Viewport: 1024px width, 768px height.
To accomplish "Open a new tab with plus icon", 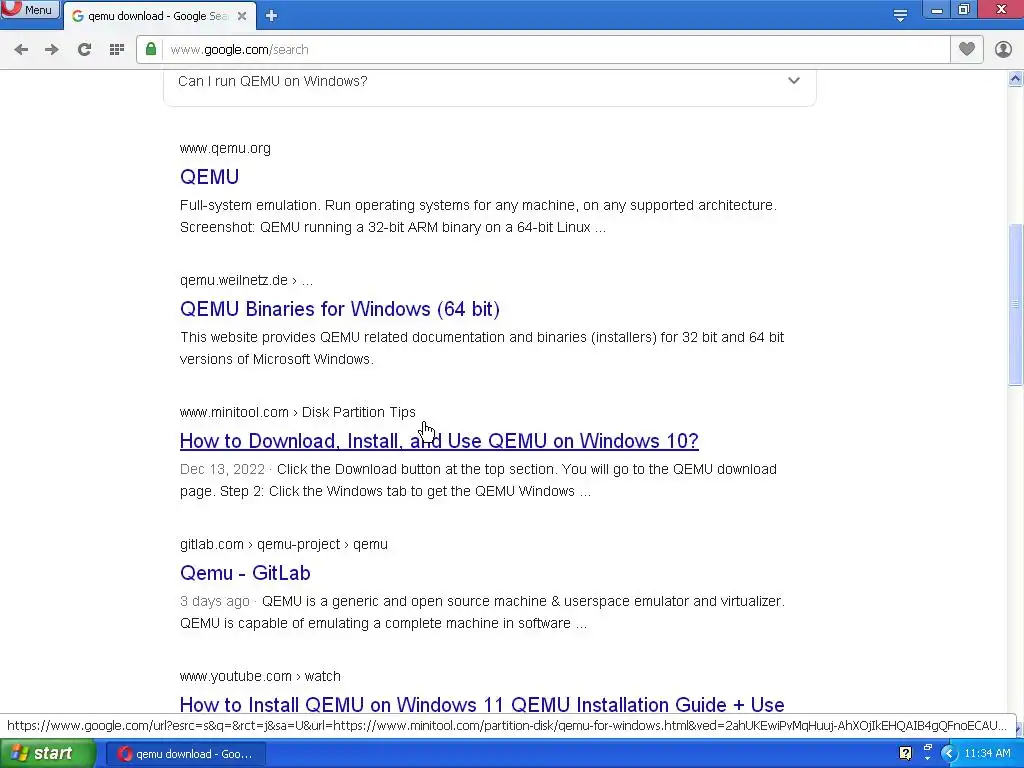I will click(271, 16).
